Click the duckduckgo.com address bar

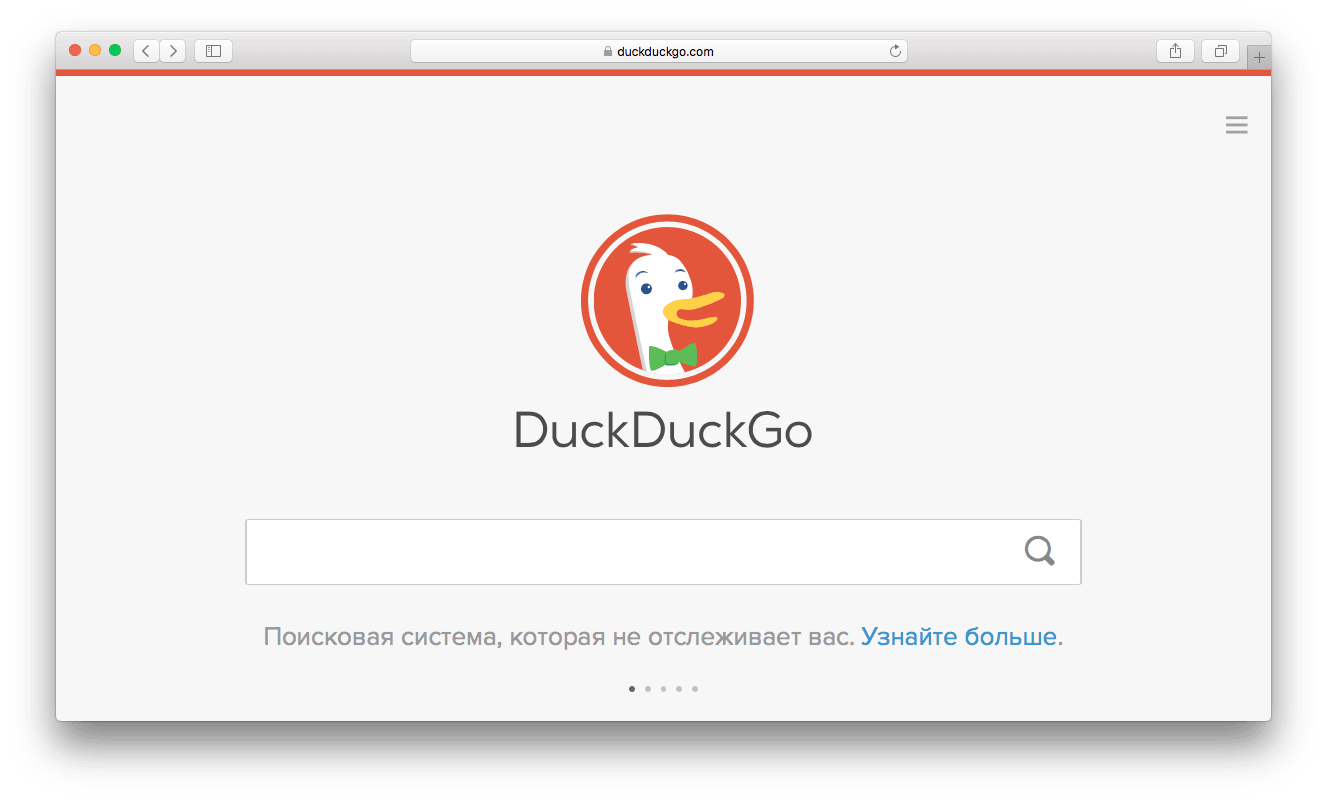(x=659, y=51)
